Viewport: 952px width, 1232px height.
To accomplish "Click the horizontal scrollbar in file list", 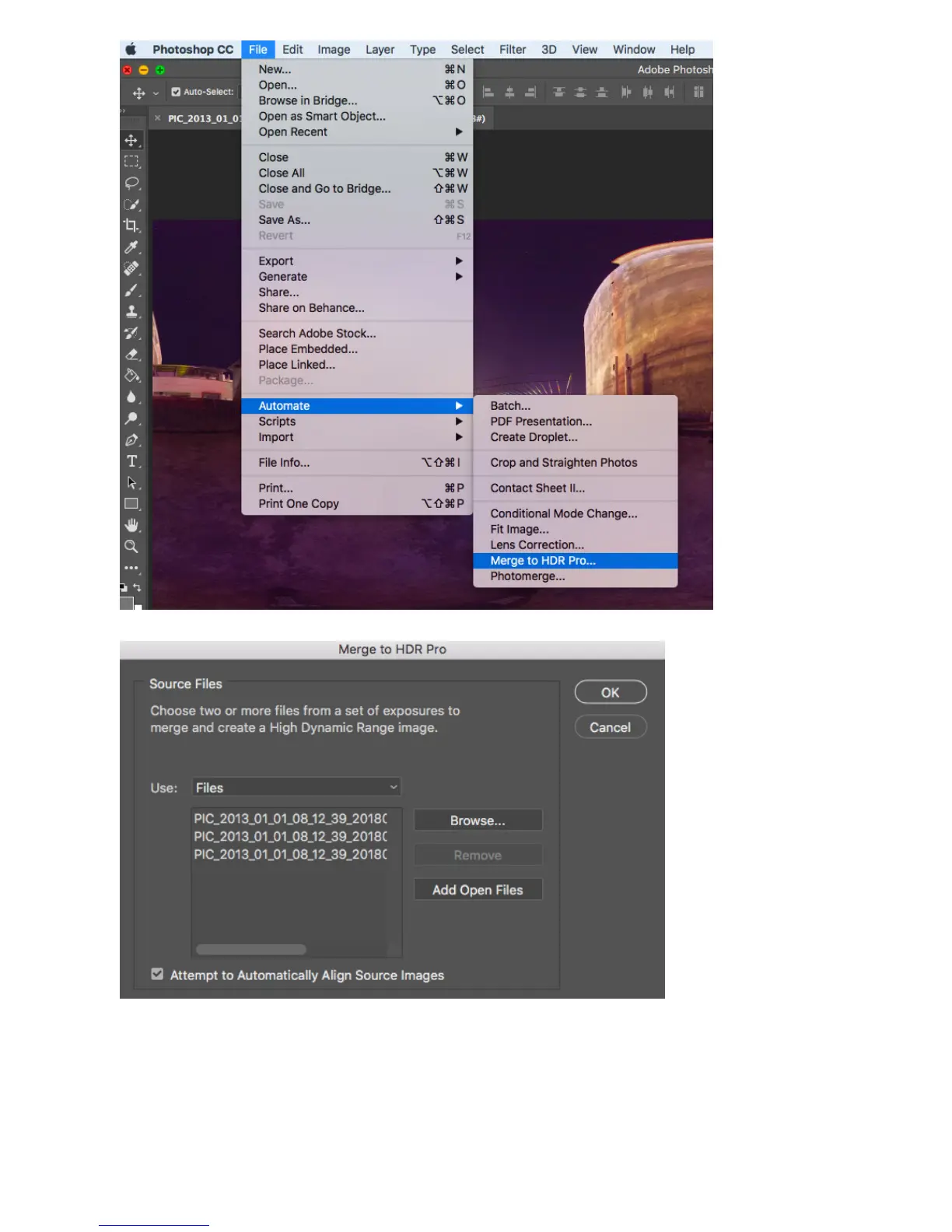I will coord(251,949).
